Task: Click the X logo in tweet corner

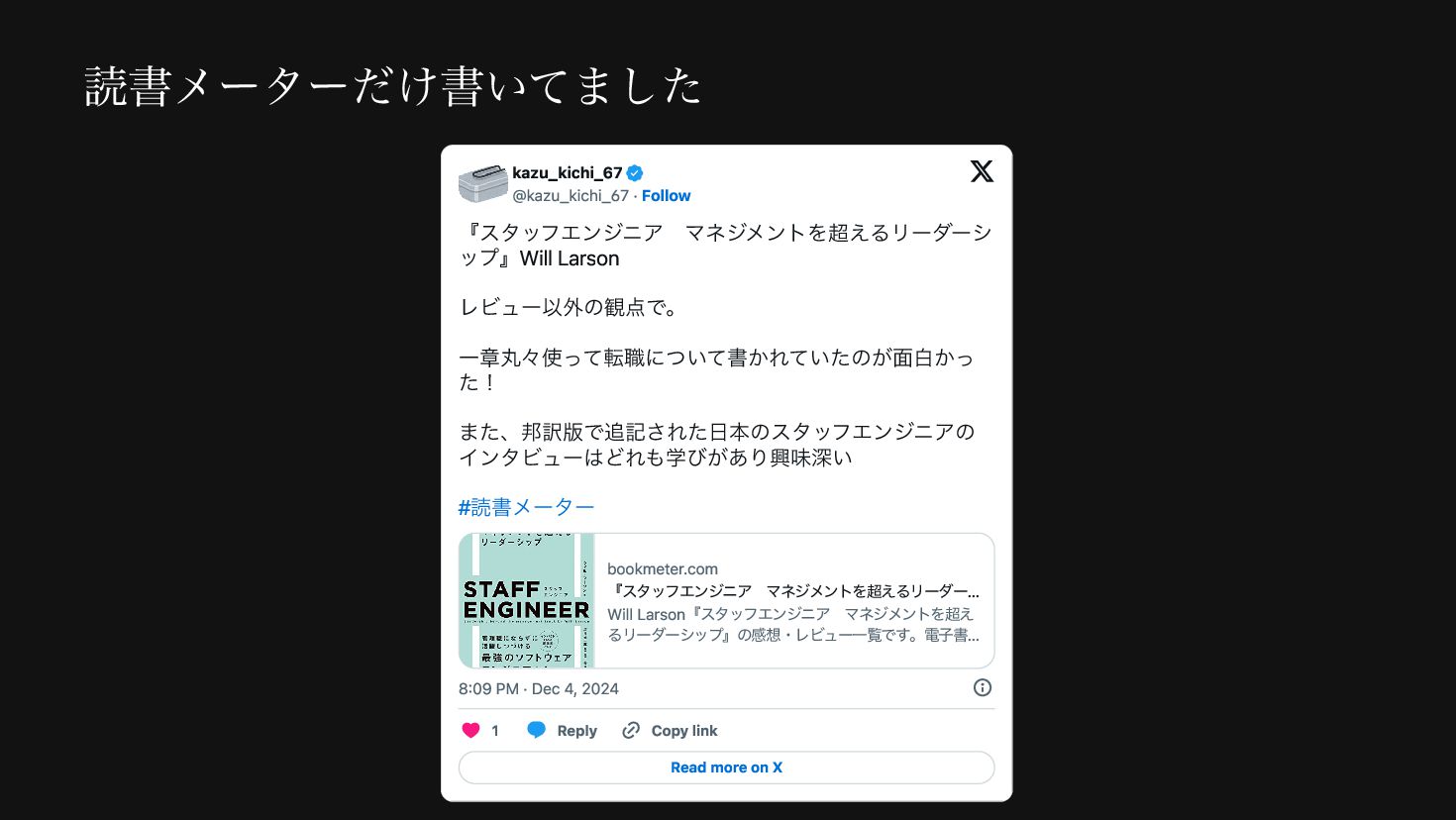Action: click(982, 171)
